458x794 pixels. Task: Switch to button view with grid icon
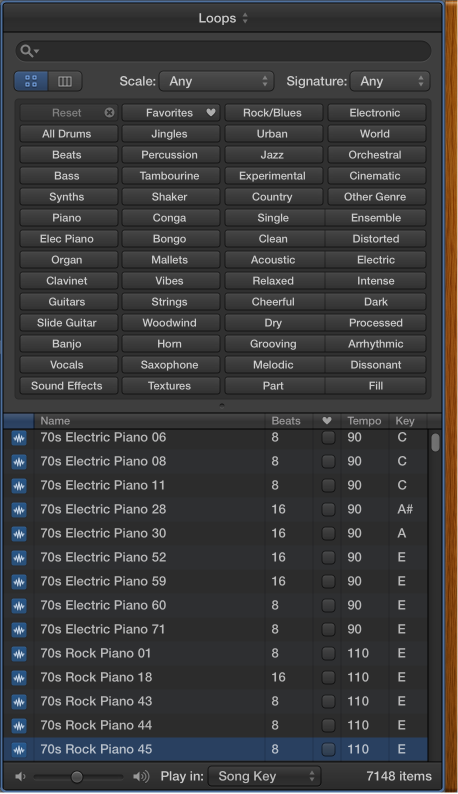31,81
